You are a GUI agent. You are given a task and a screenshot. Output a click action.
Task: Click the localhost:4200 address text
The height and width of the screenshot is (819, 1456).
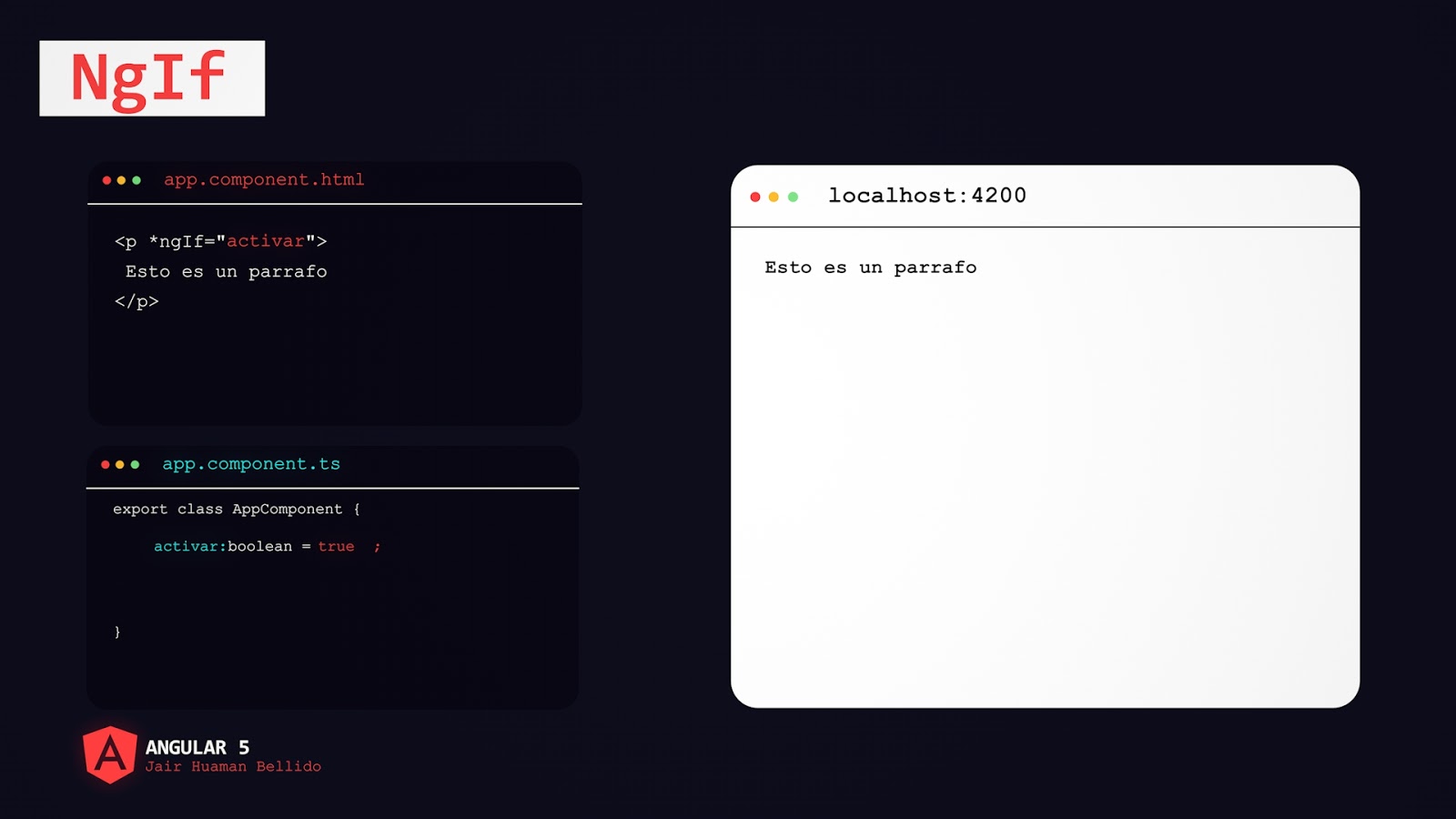(927, 195)
